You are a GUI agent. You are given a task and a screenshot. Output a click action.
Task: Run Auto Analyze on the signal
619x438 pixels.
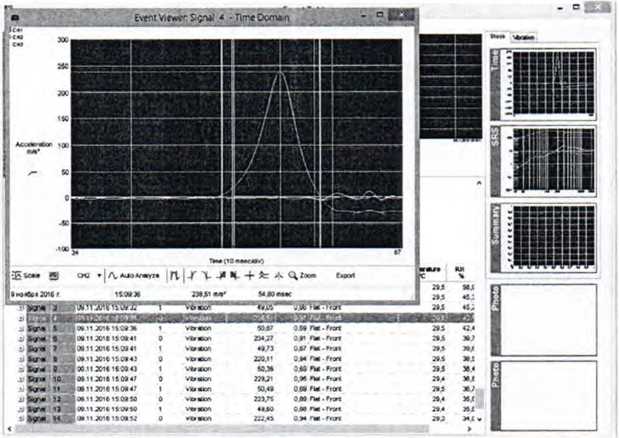[x=134, y=275]
